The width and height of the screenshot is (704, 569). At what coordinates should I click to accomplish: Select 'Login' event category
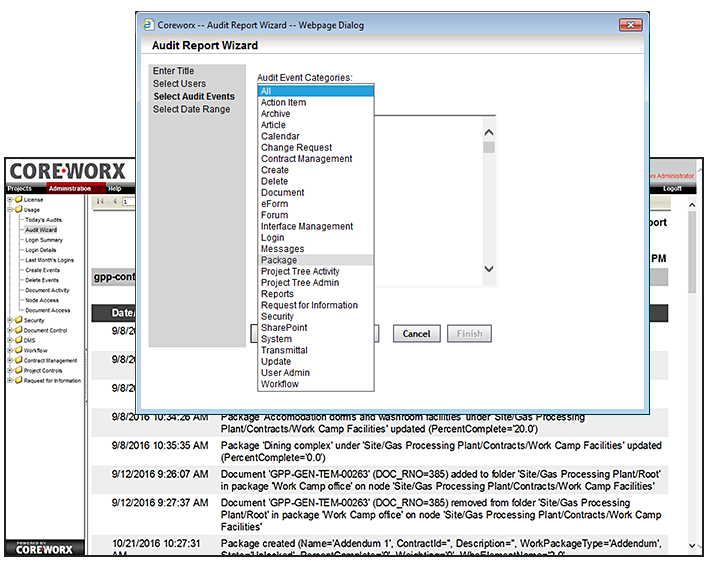tap(315, 238)
